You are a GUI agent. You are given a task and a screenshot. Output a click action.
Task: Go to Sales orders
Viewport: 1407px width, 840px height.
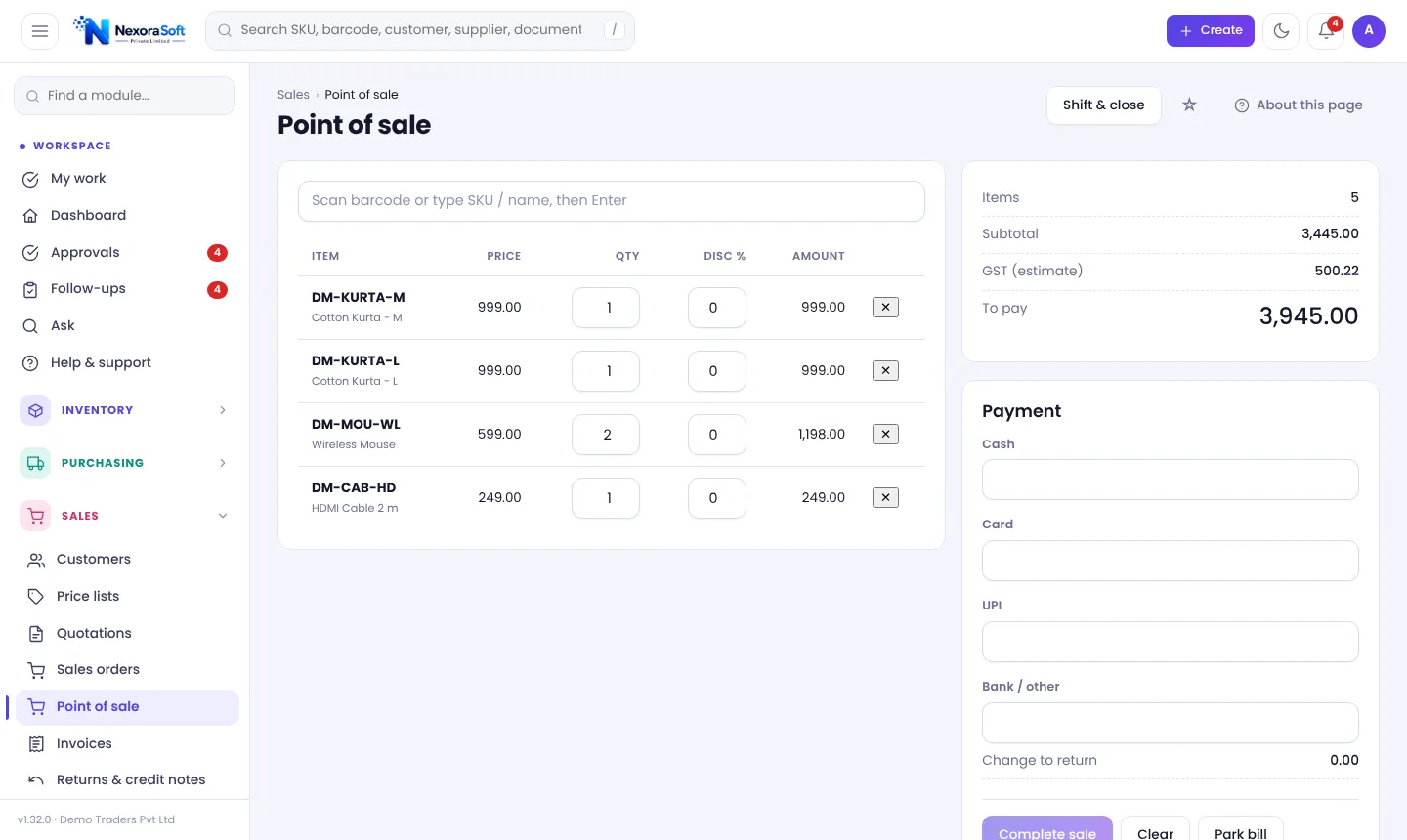pyautogui.click(x=127, y=670)
